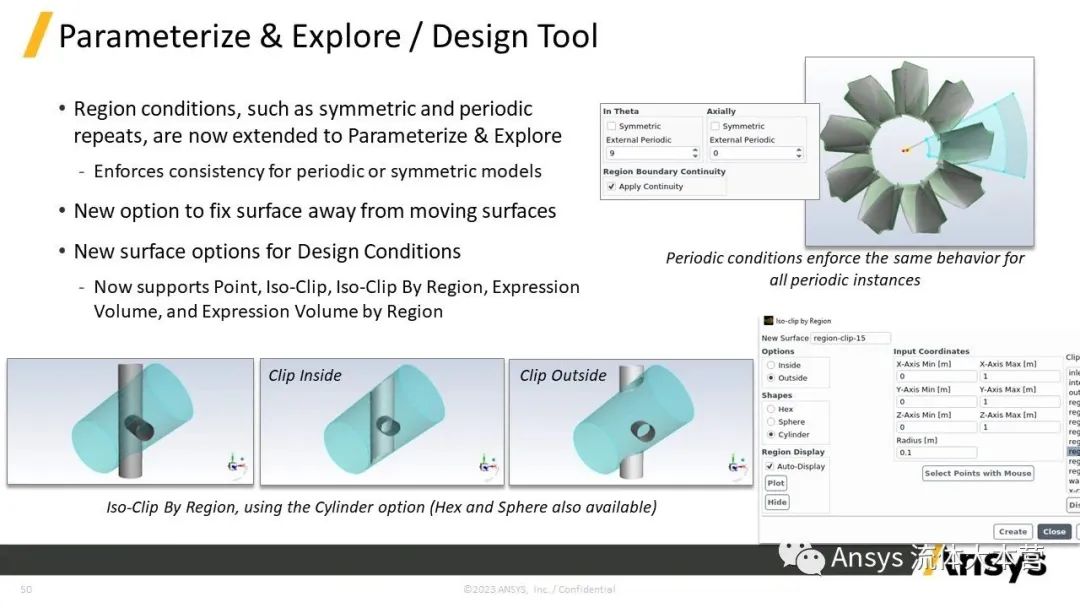This screenshot has width=1080, height=608.
Task: Click the unclipped cylinder thumbnail image
Action: (130, 421)
